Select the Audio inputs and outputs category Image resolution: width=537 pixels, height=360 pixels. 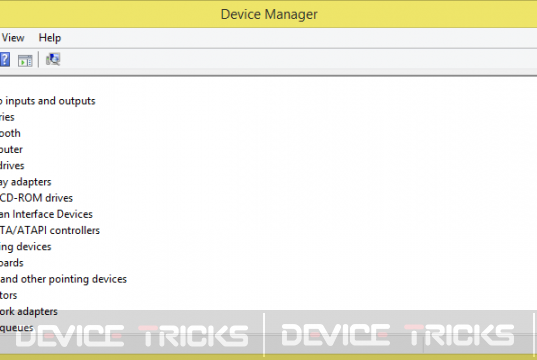(x=48, y=101)
